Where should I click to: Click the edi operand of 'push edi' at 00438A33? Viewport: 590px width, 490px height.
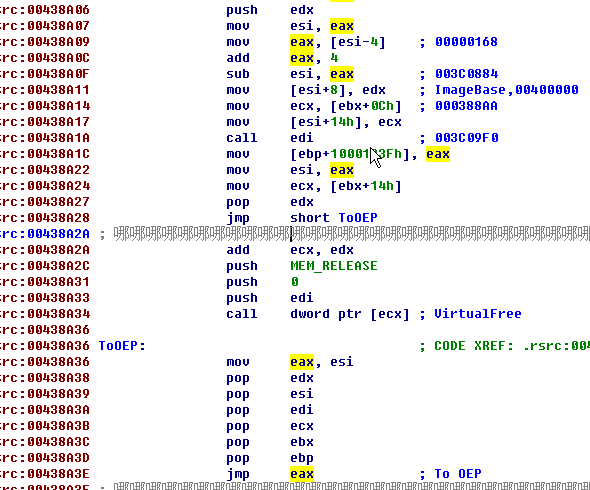click(302, 298)
